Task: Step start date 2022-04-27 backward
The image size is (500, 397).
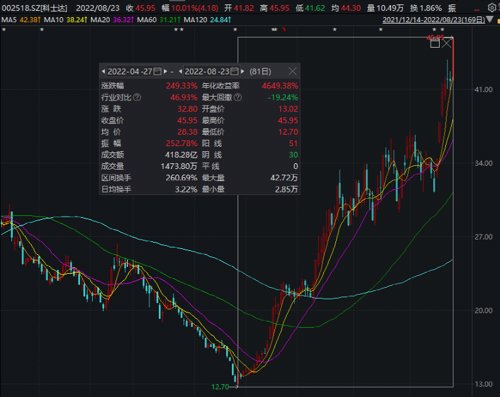Action: pos(103,71)
